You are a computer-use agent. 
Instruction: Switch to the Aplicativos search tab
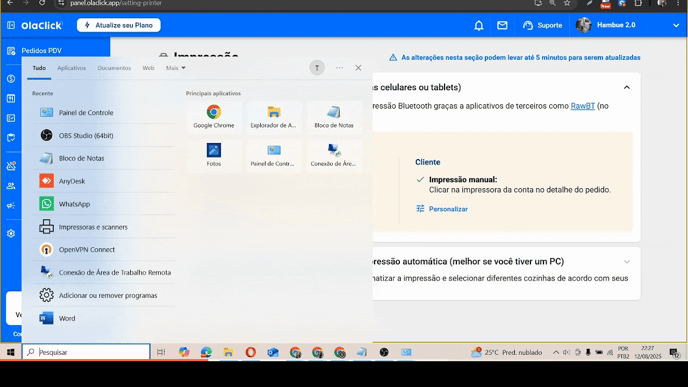click(x=72, y=68)
